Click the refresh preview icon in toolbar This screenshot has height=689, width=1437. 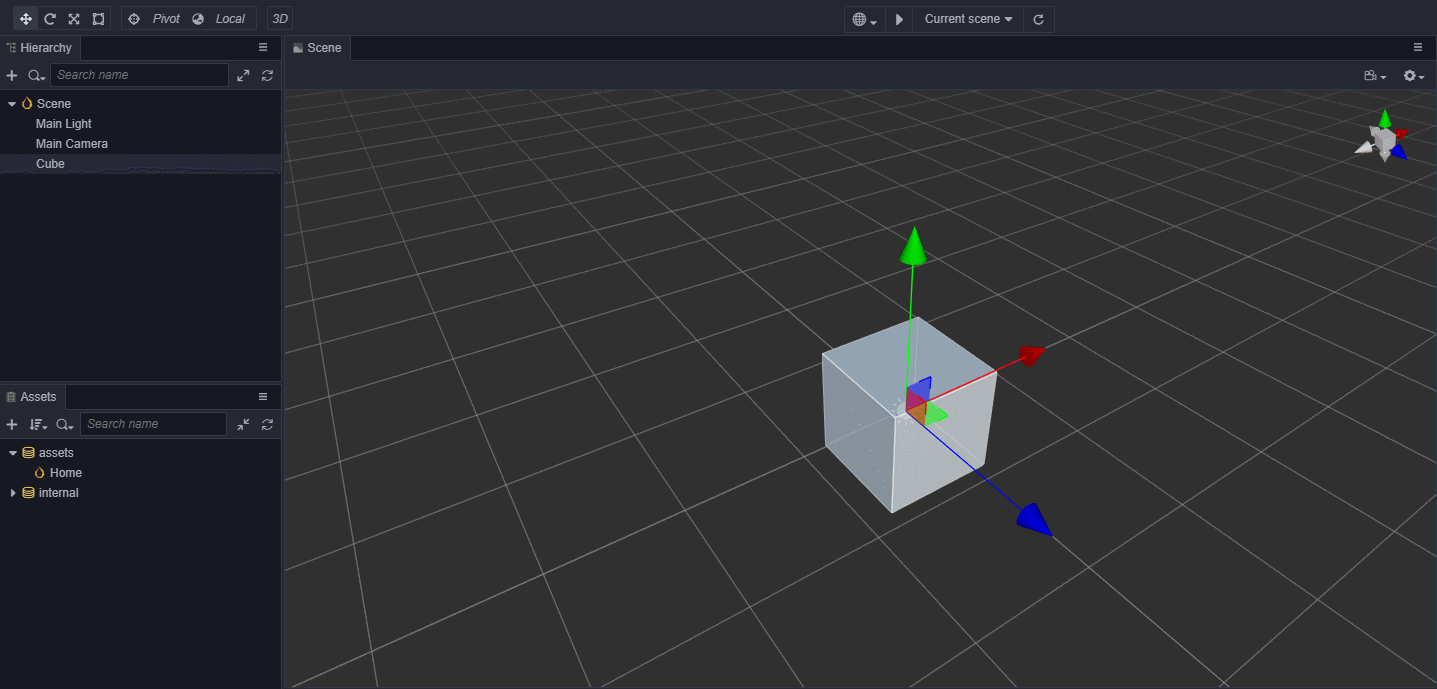coord(1038,19)
